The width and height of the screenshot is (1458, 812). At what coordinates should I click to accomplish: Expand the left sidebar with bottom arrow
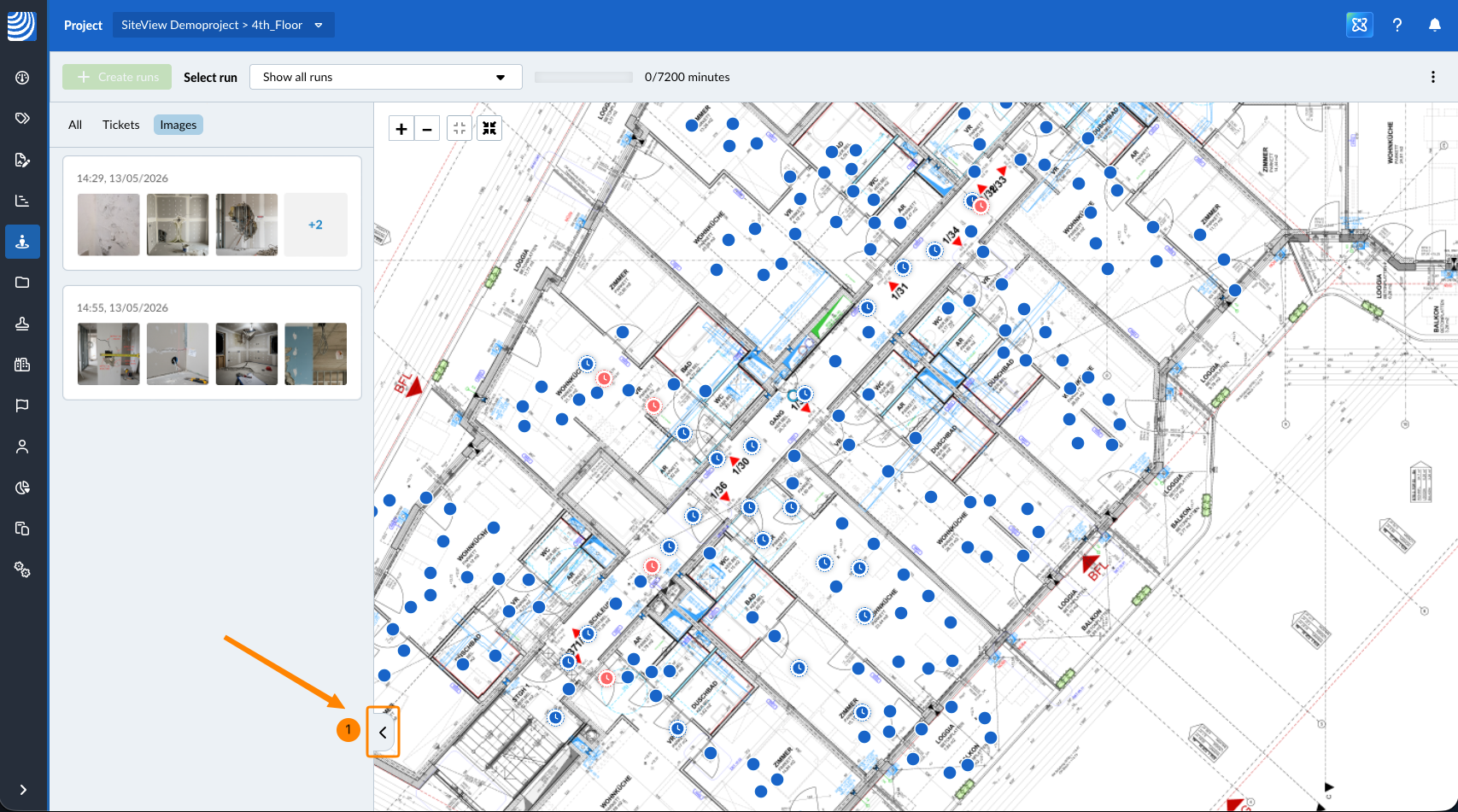click(23, 790)
